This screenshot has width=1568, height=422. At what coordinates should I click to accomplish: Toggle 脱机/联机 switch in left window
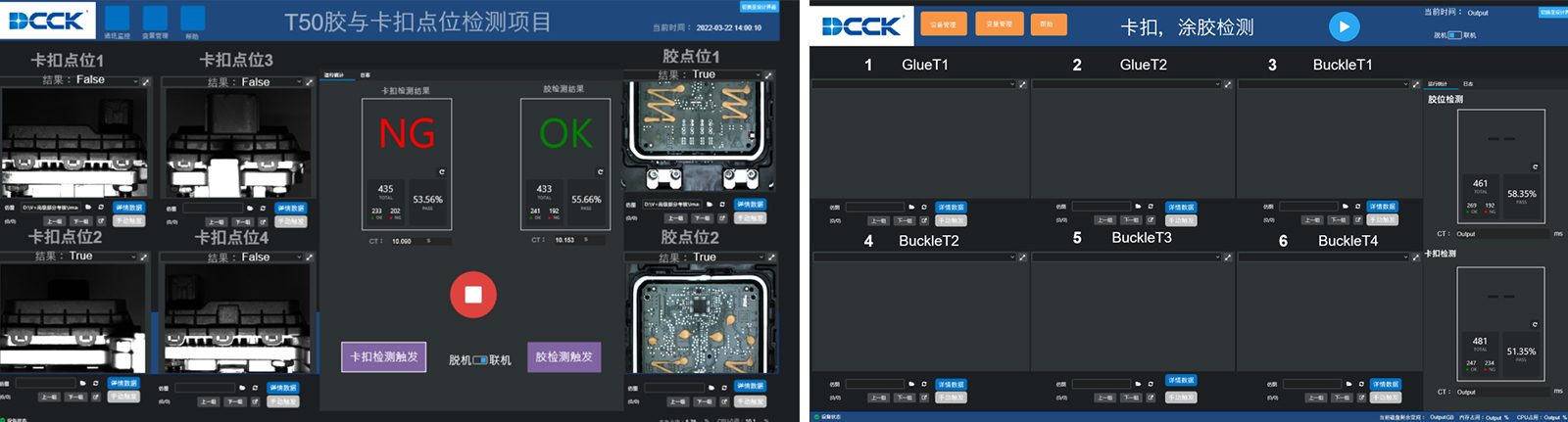point(480,360)
